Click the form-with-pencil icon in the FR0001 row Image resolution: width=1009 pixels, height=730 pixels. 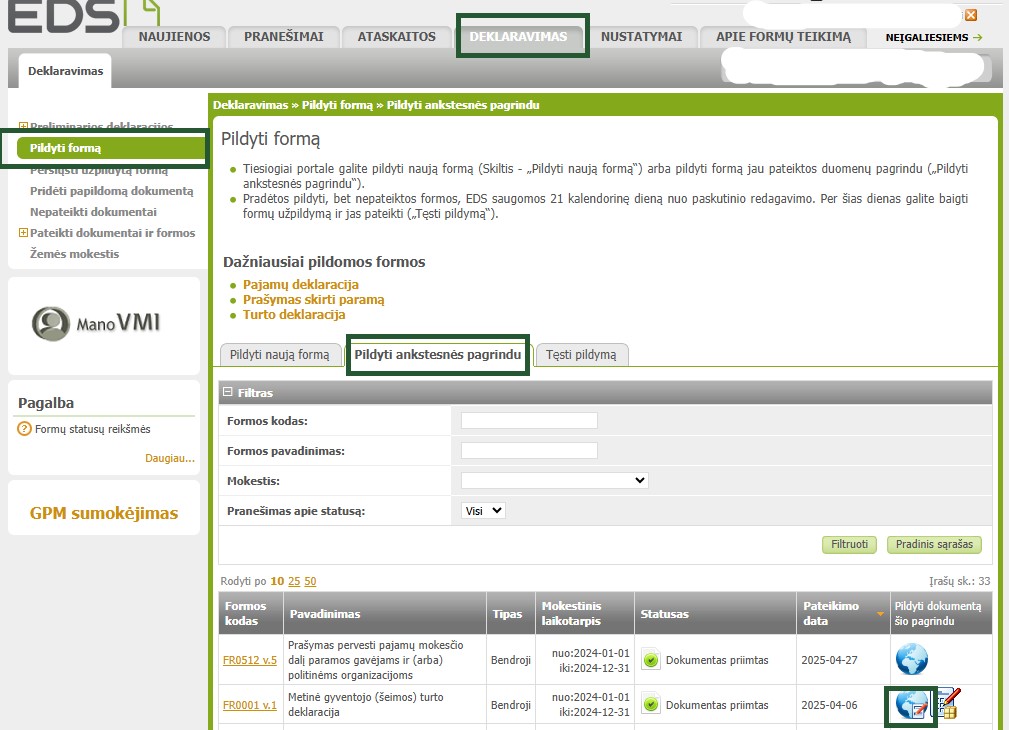948,704
